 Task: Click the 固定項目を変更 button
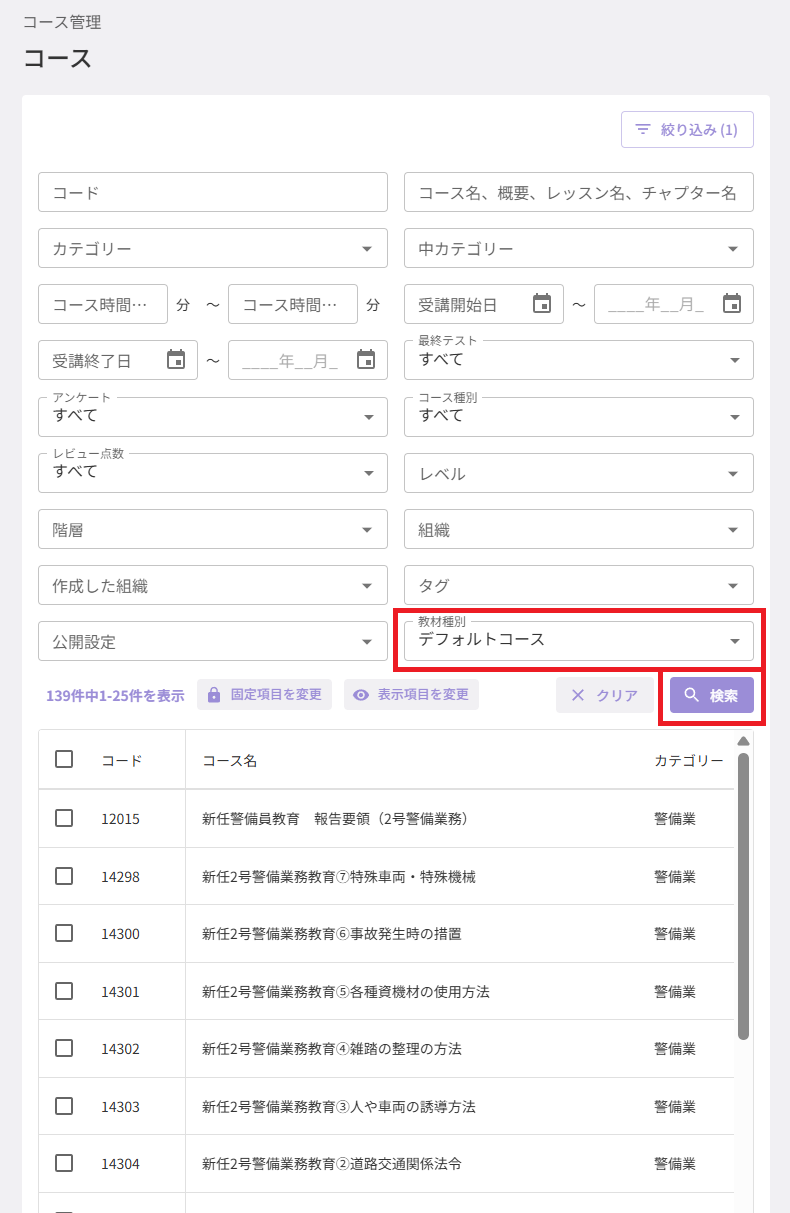click(x=264, y=694)
